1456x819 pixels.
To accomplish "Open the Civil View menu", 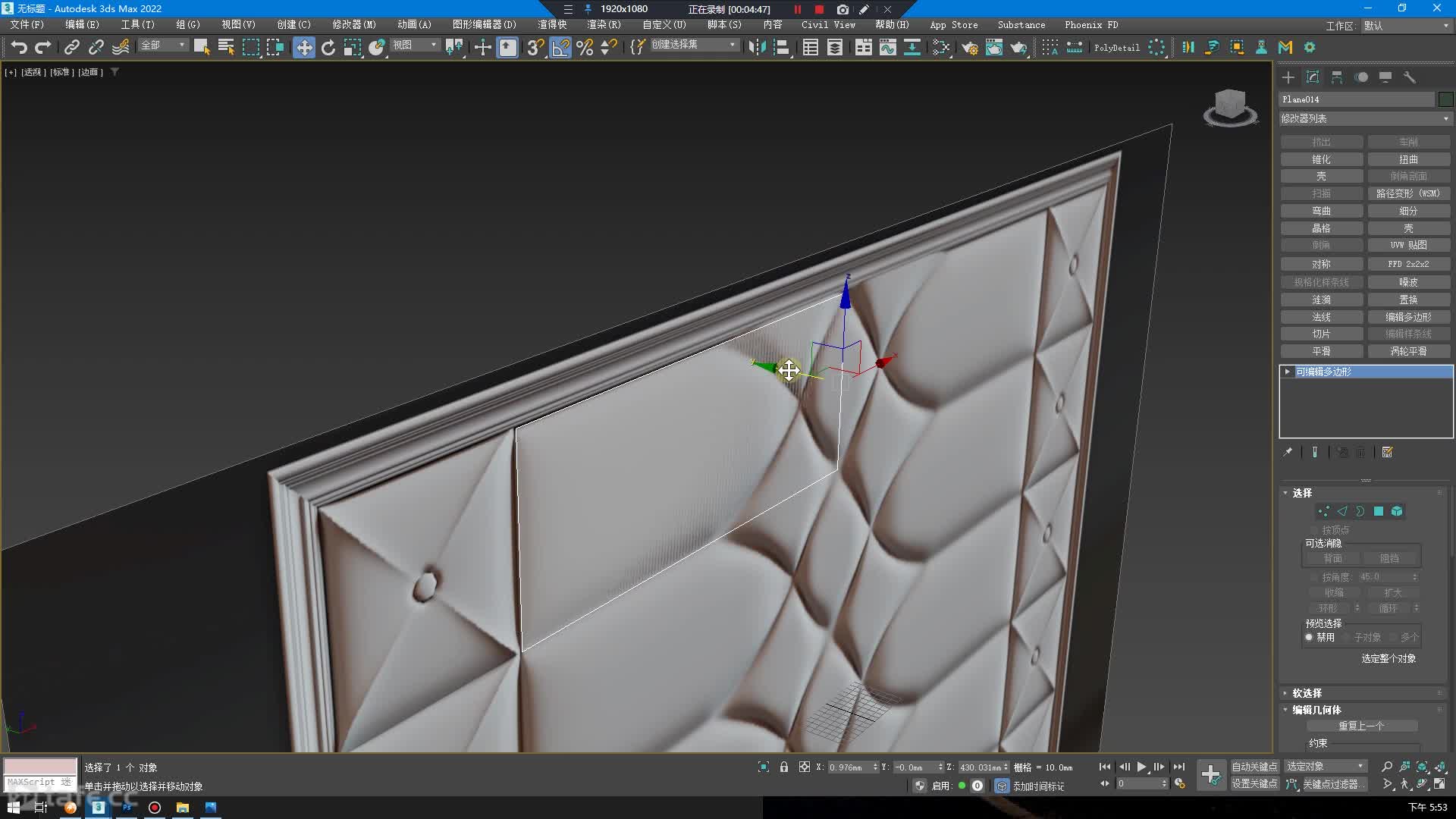I will point(828,25).
